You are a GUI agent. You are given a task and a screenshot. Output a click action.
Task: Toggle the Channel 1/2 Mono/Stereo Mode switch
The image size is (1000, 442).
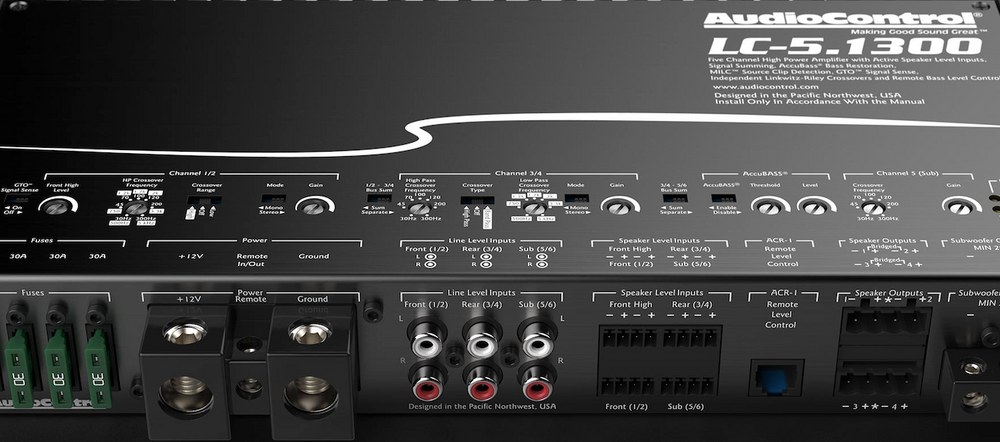(x=274, y=199)
